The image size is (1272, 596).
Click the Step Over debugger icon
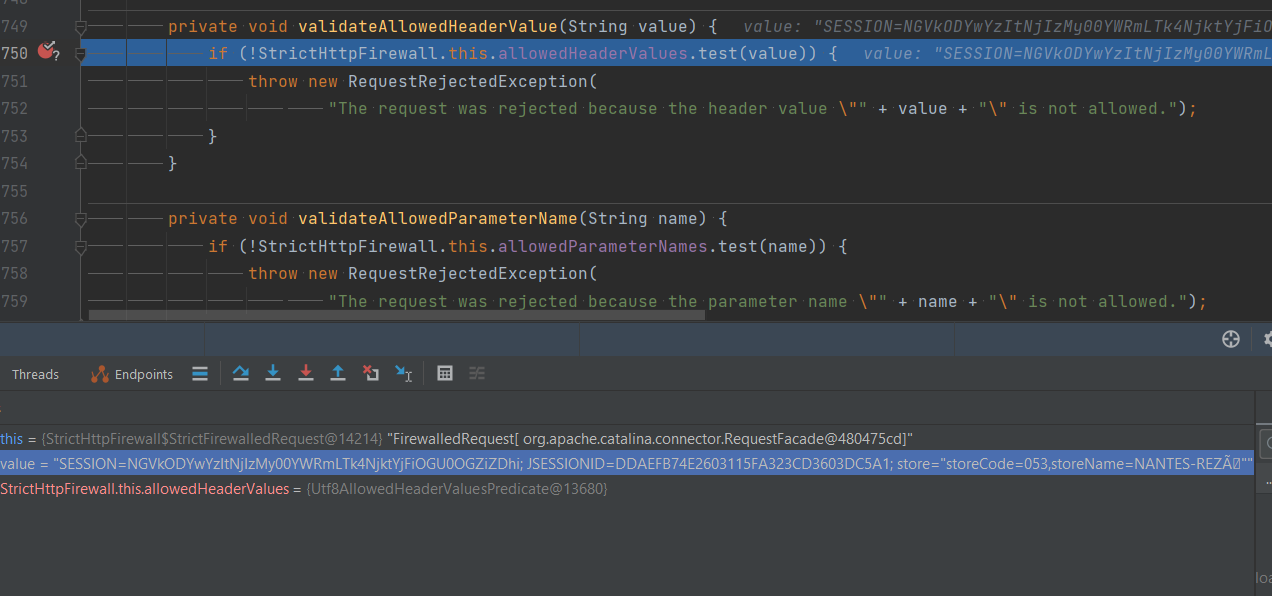[x=241, y=372]
